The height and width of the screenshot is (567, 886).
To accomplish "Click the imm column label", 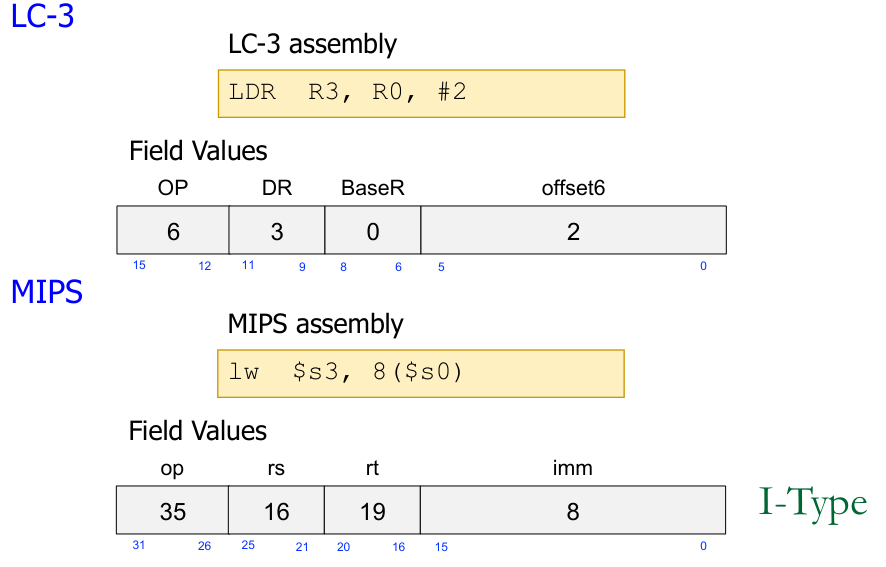I will tap(573, 468).
